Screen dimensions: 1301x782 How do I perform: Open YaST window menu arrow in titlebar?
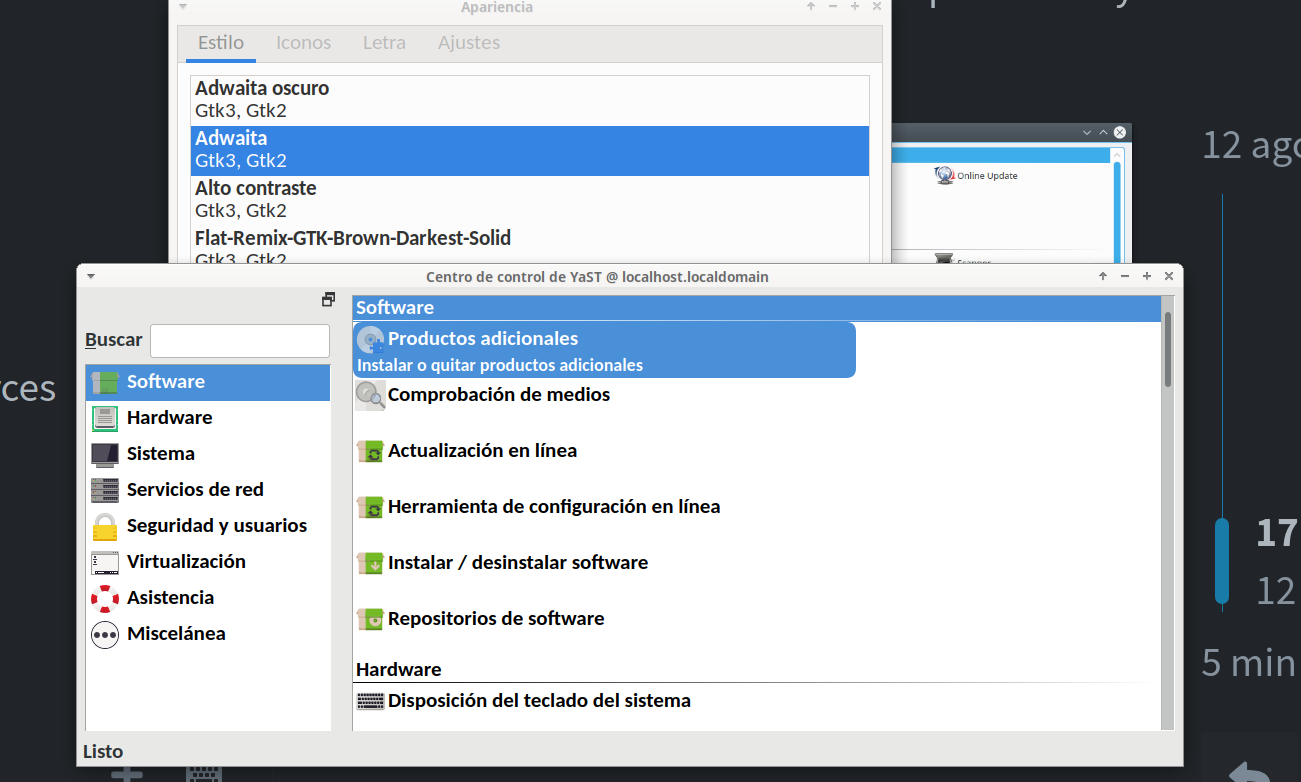pos(91,277)
